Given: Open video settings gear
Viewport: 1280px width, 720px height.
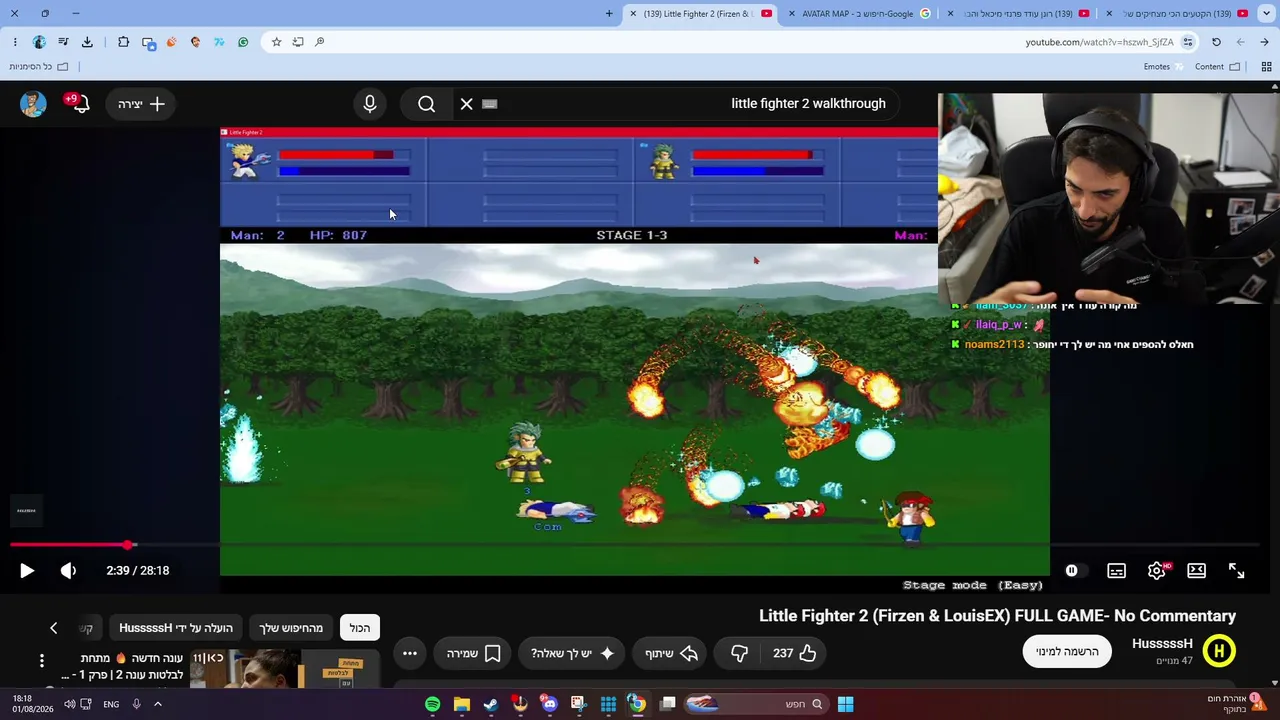Looking at the screenshot, I should 1157,571.
